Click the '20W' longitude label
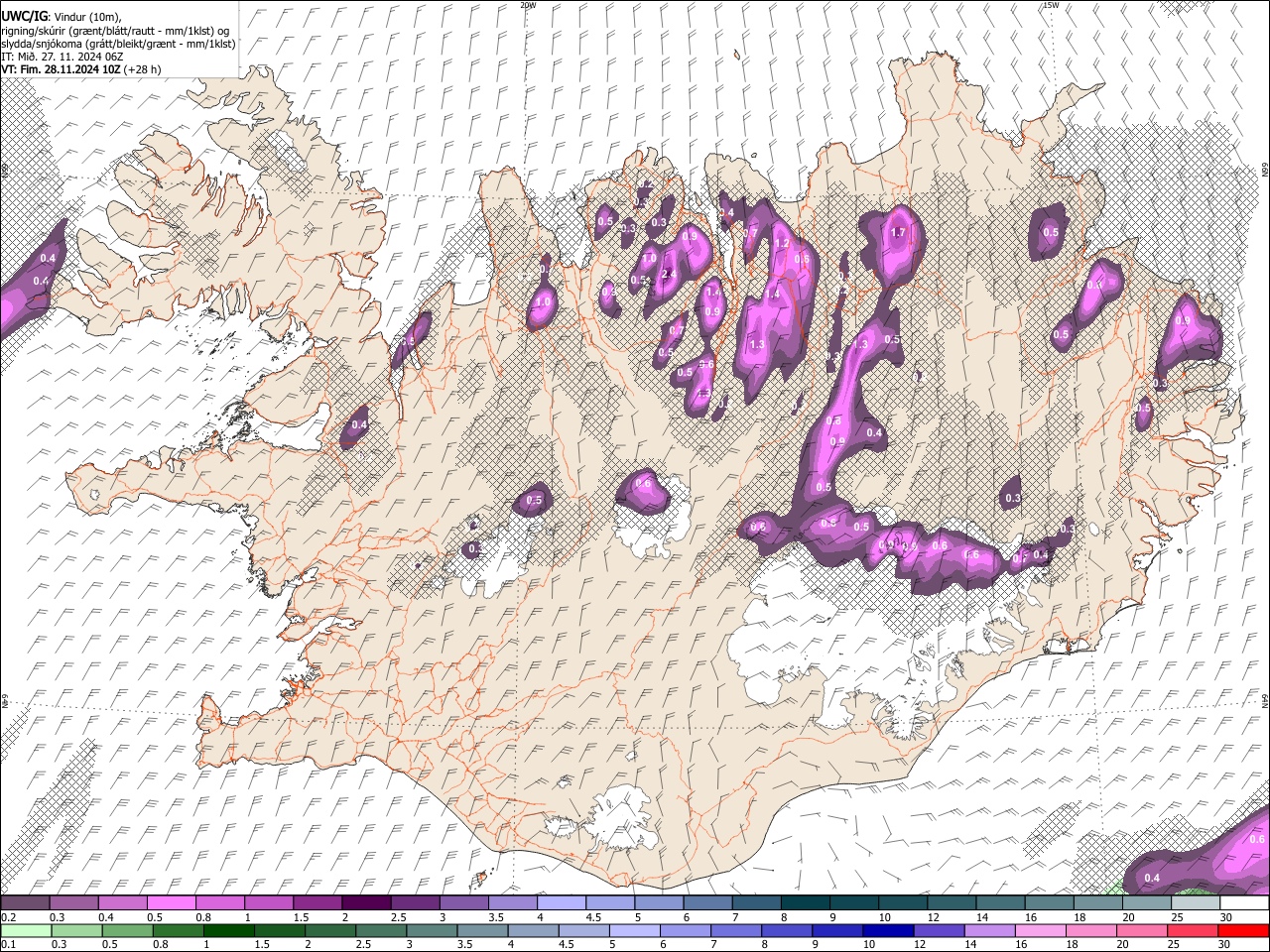 528,5
